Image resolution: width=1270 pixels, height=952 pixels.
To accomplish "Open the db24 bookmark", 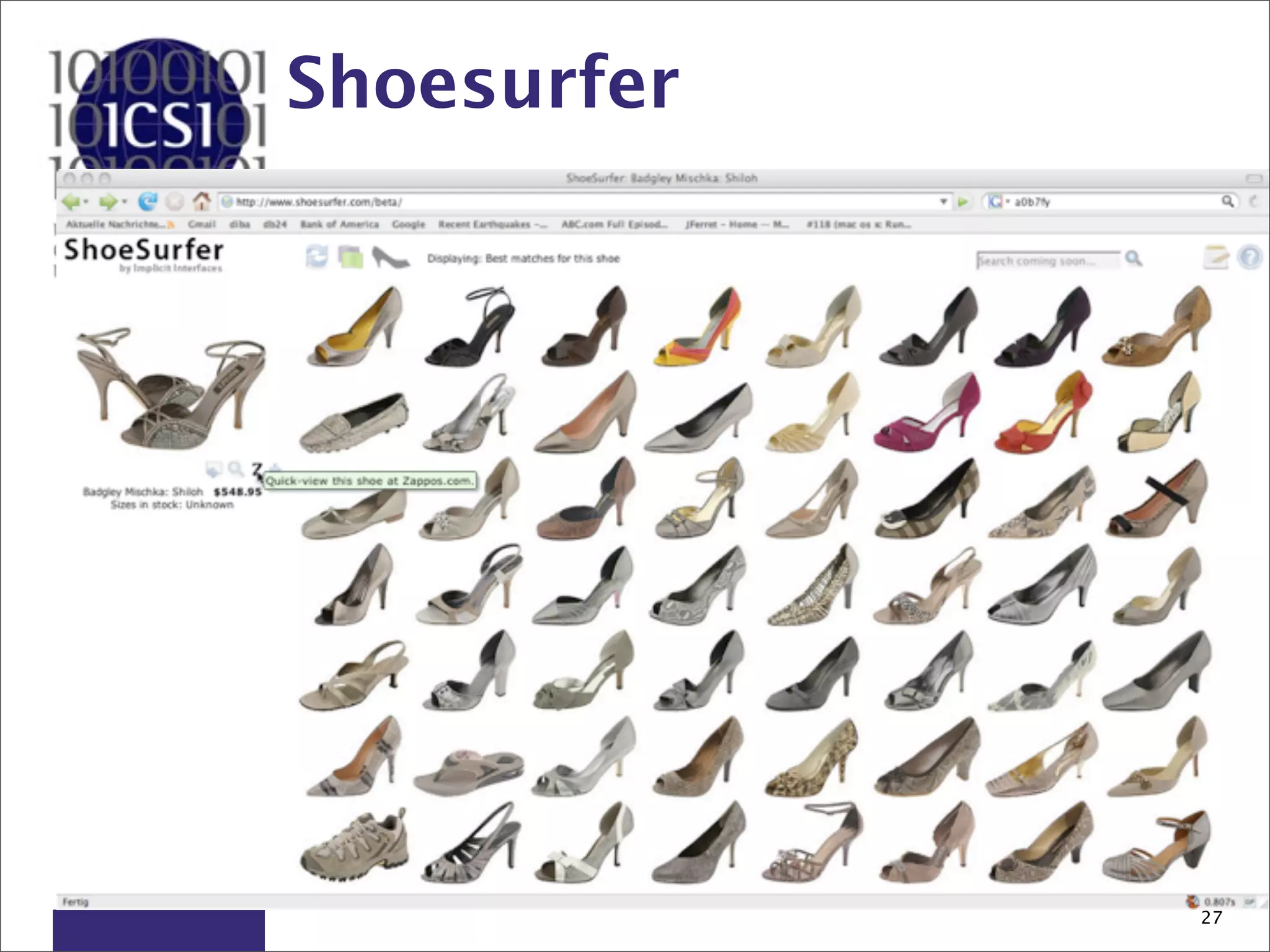I will tap(275, 224).
